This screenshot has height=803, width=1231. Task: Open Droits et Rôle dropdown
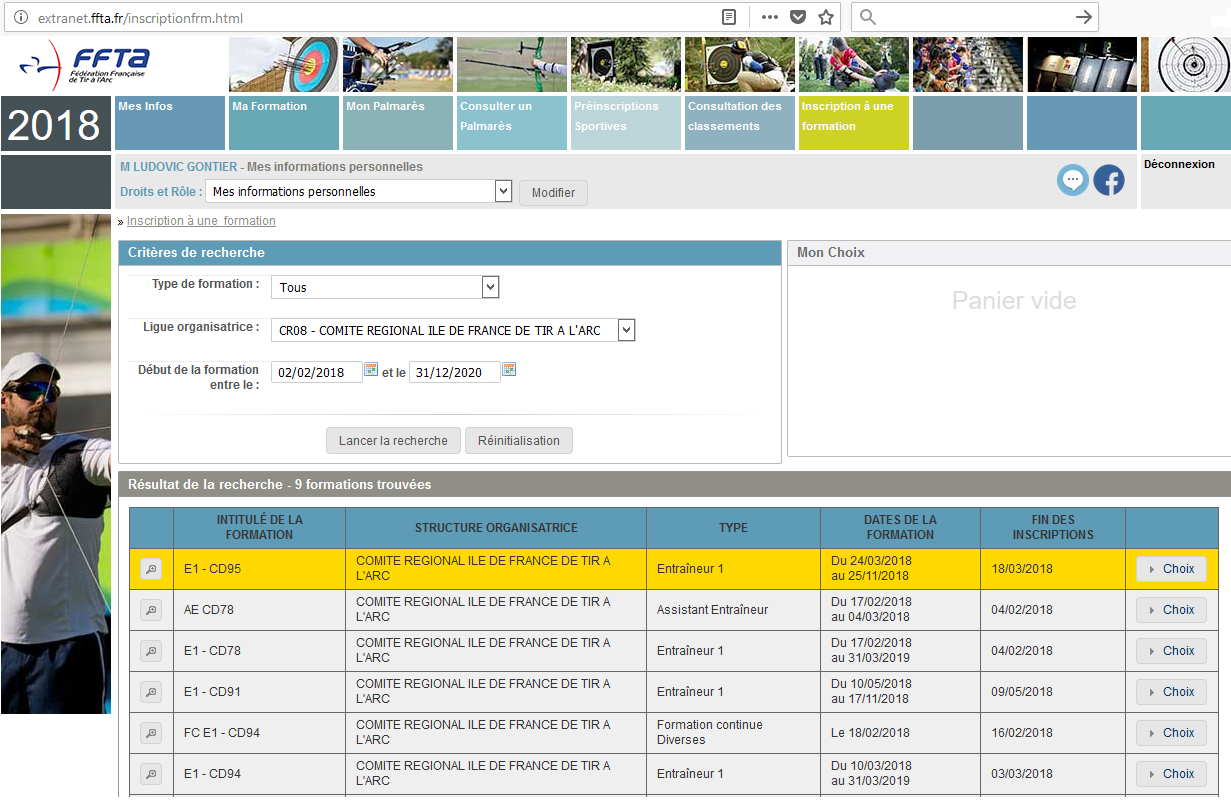pos(359,191)
